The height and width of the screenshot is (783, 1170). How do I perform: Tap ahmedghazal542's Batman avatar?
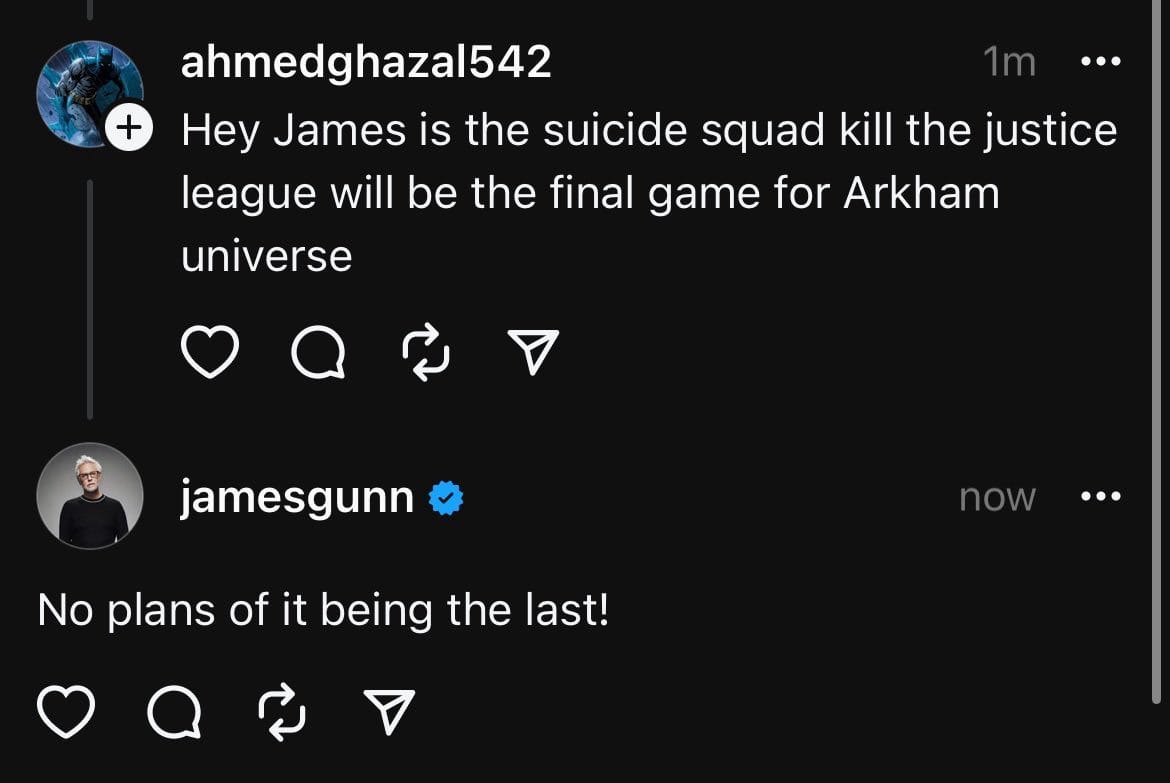tap(88, 92)
